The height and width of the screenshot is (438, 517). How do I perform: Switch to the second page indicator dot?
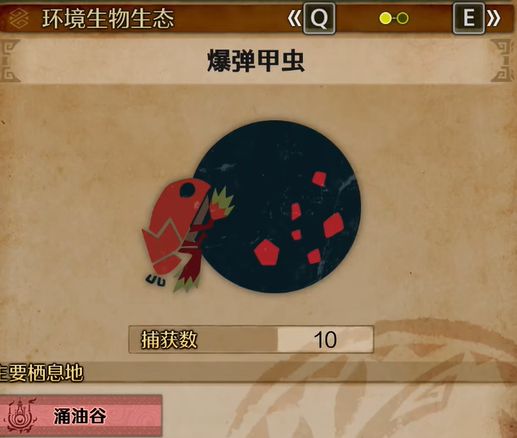point(402,18)
